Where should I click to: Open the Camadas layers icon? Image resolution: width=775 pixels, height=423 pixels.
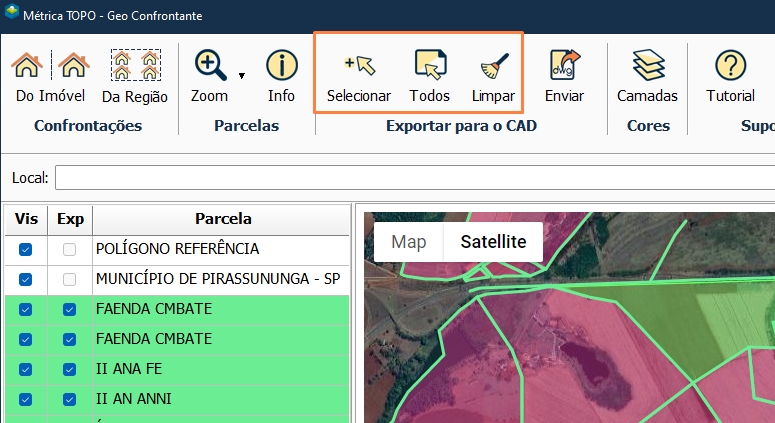point(647,68)
